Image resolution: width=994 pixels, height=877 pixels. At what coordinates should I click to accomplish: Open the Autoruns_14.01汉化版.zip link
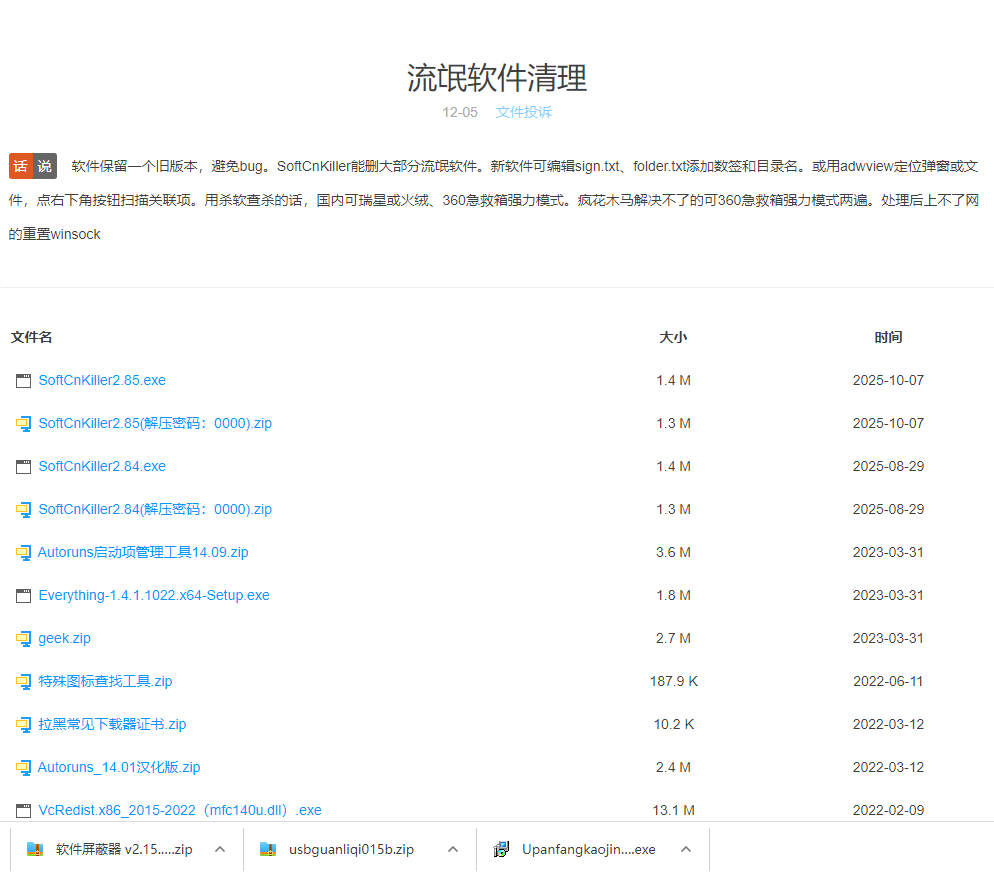(116, 767)
